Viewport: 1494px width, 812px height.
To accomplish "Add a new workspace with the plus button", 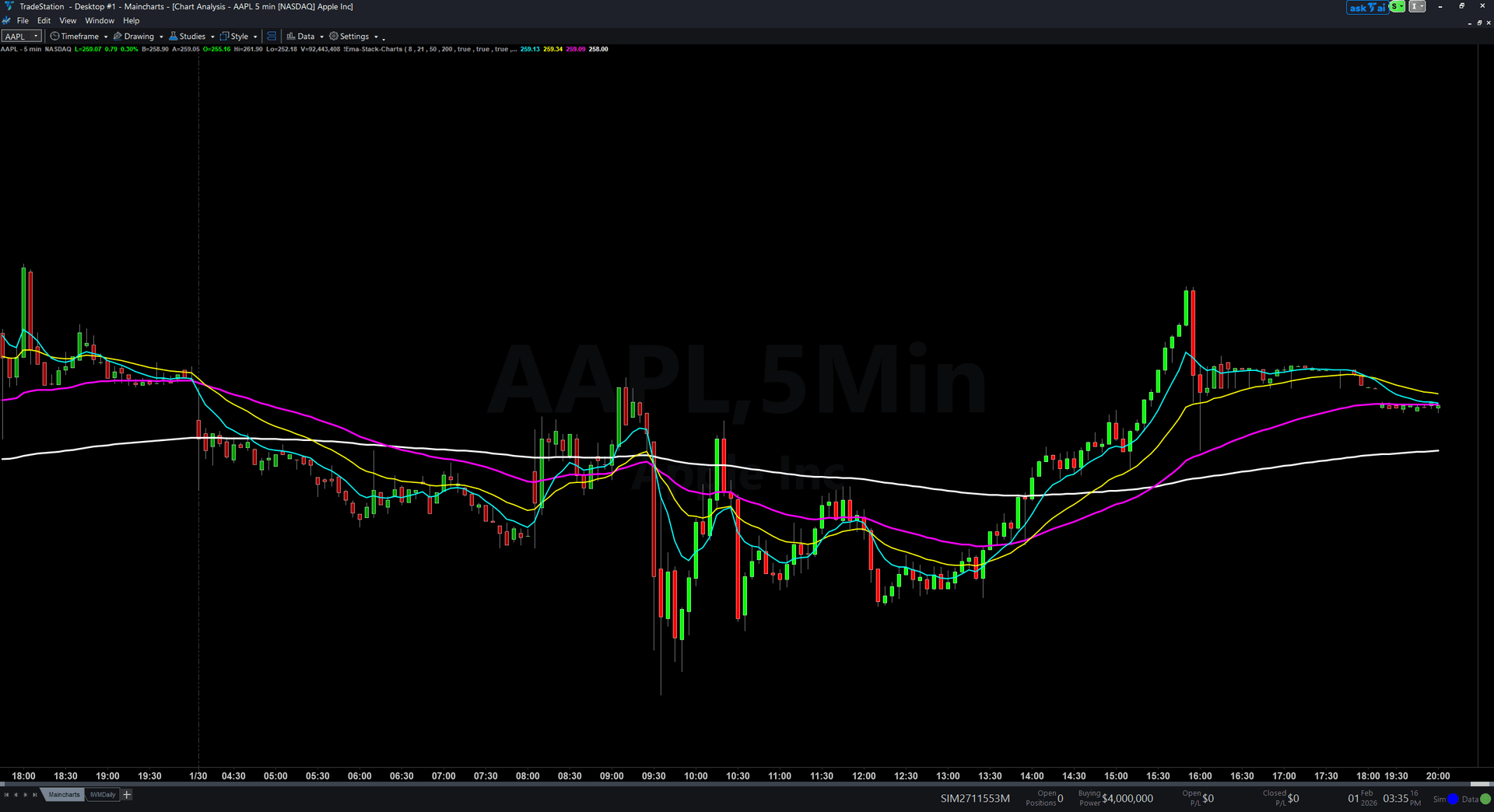I will click(127, 794).
